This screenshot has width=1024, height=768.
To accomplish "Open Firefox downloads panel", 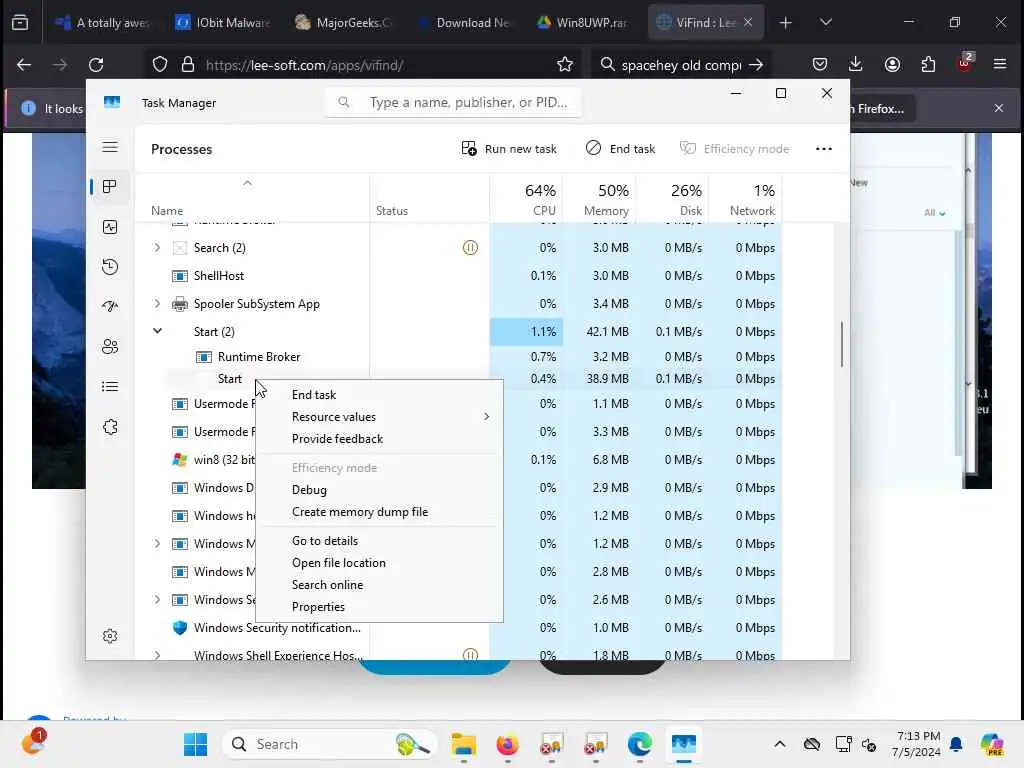I will [856, 64].
